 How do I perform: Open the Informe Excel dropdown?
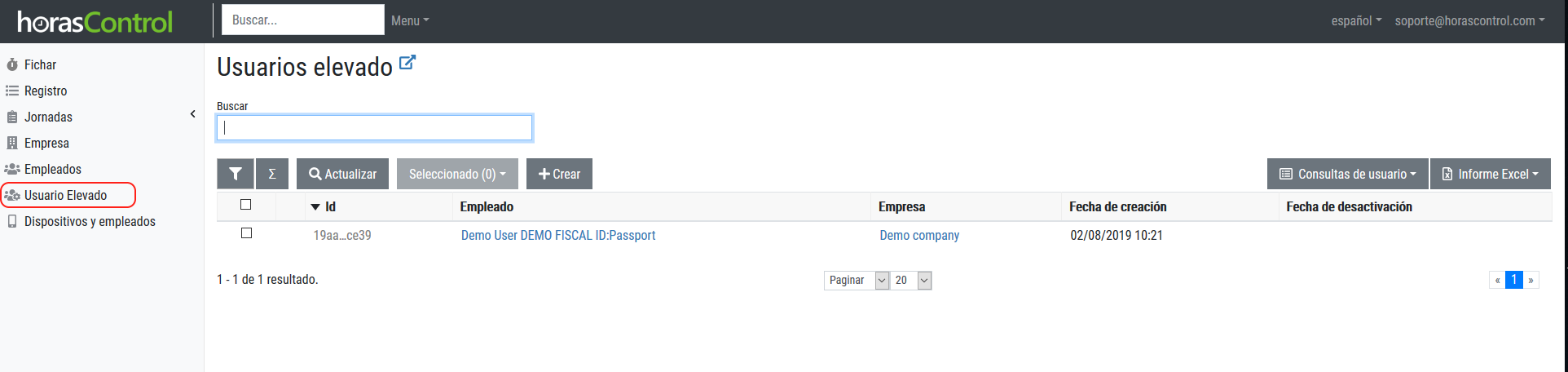(x=1490, y=174)
